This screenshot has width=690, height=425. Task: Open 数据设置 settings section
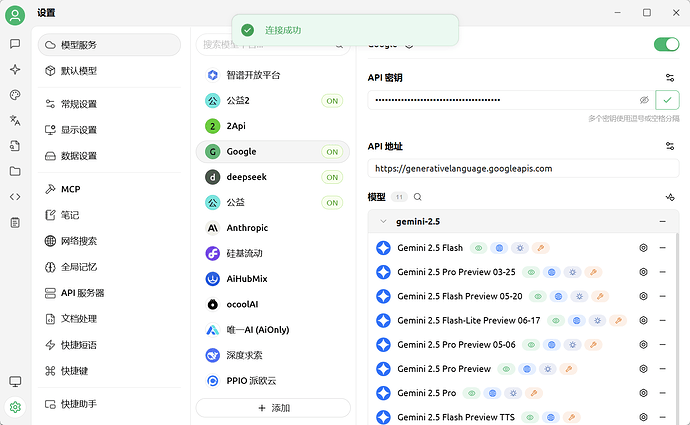[109, 156]
